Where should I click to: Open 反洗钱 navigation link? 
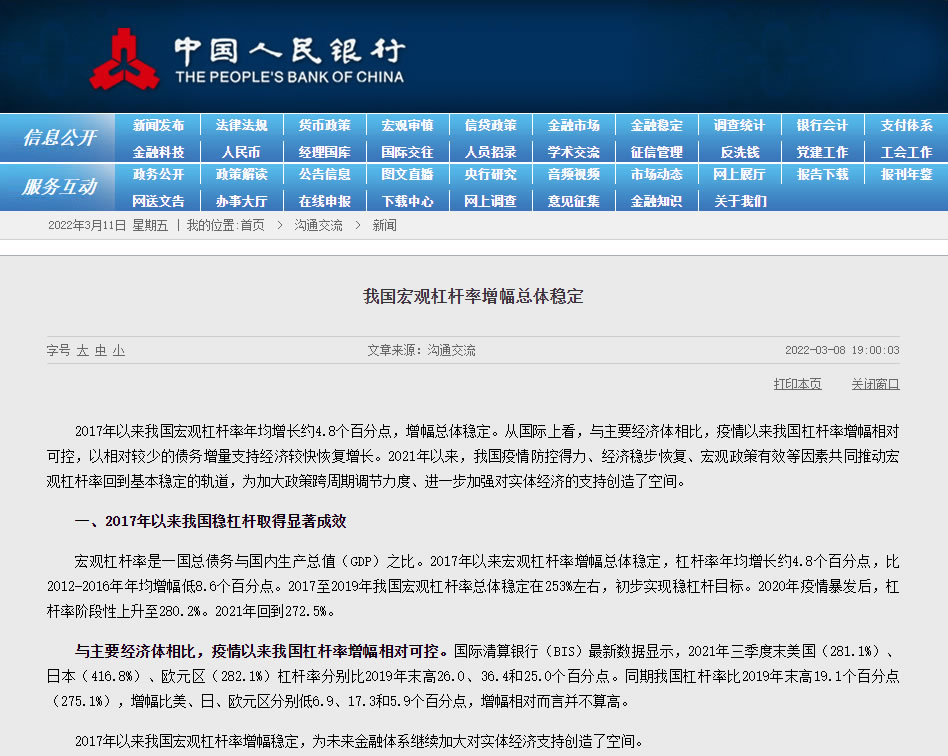click(x=739, y=152)
